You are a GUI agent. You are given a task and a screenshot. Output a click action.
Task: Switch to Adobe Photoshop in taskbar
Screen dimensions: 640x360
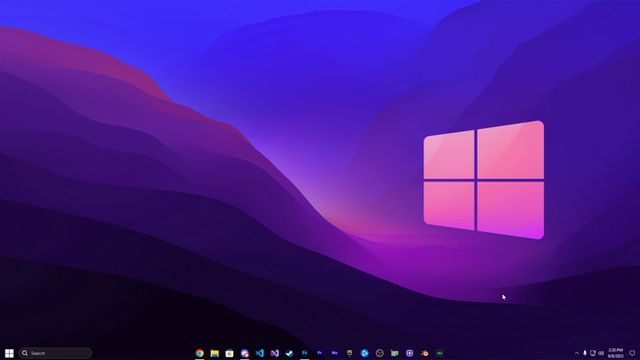[304, 353]
